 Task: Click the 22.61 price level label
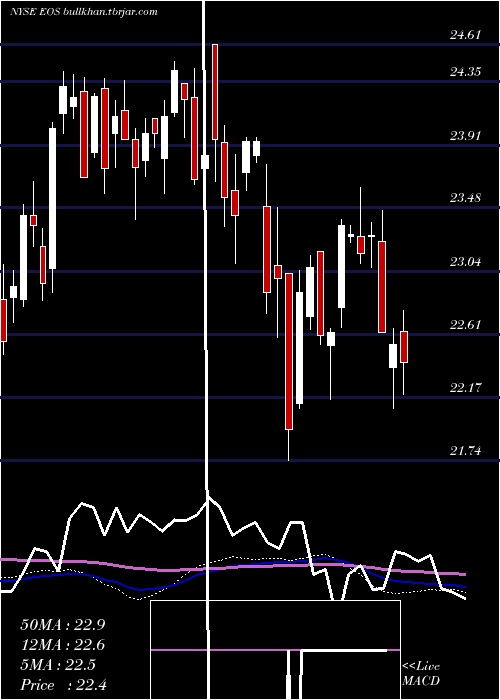465,325
